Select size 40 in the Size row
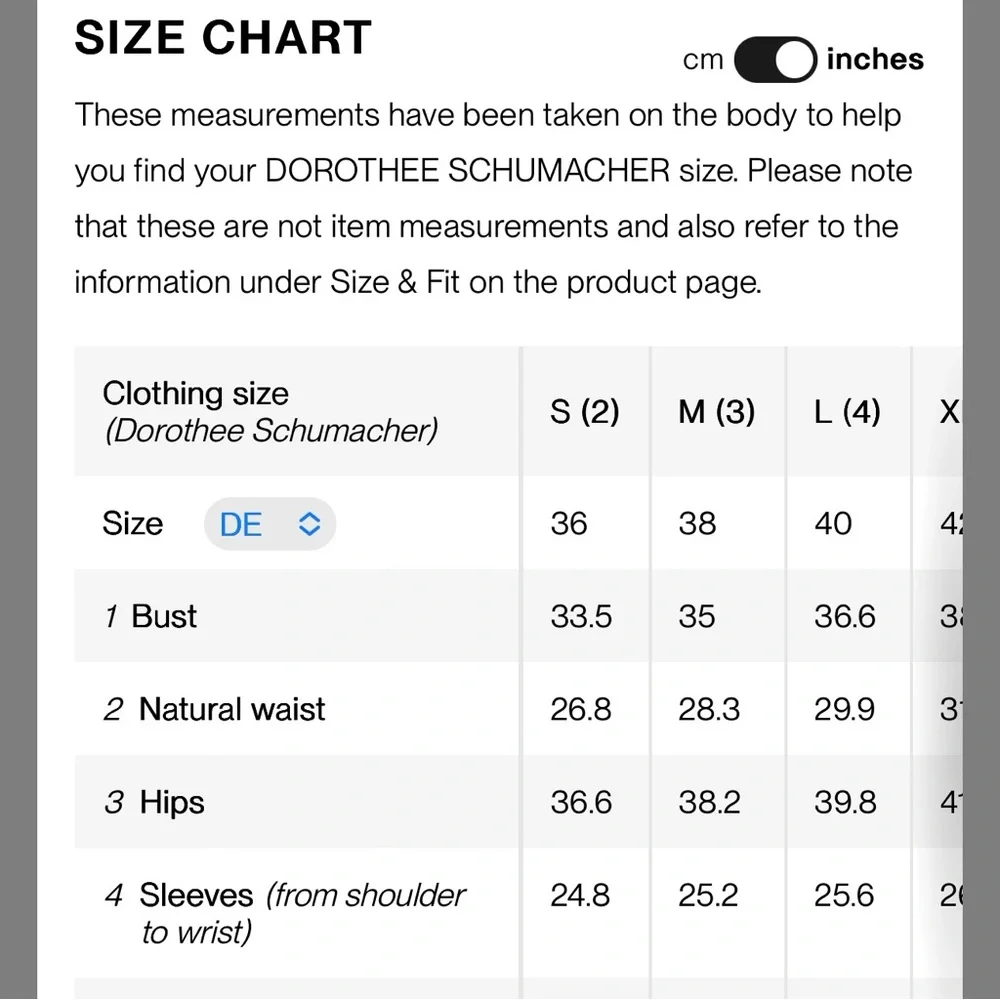The height and width of the screenshot is (1000, 1000). (x=833, y=524)
